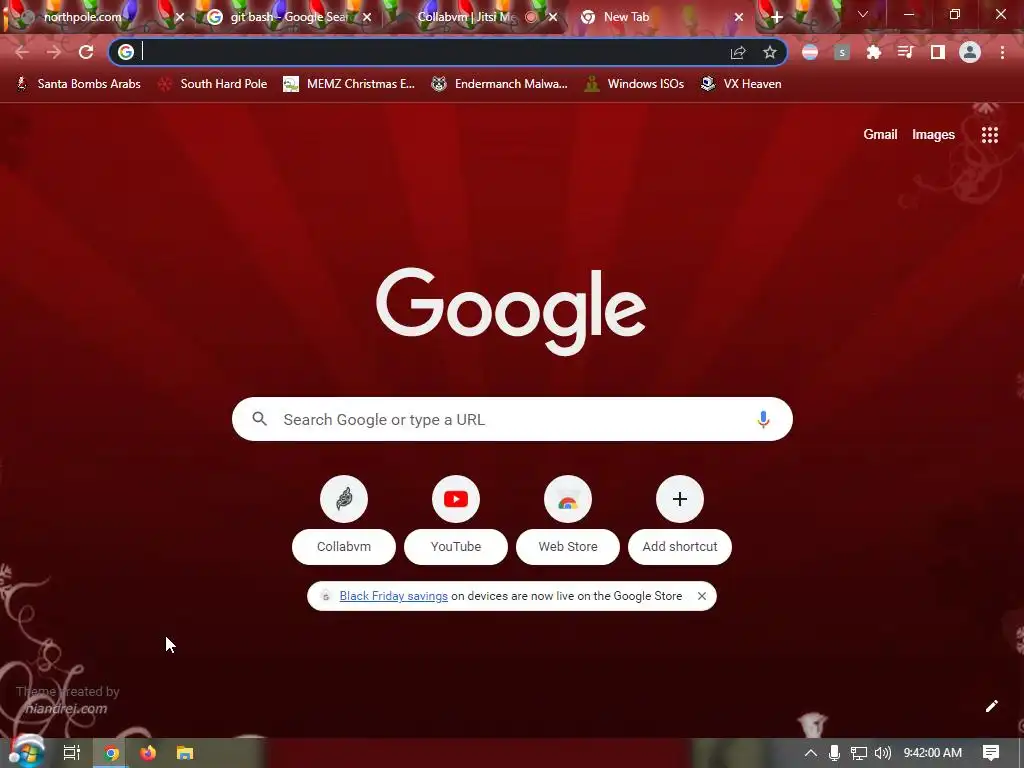Dismiss the Black Friday promo
The image size is (1024, 768).
click(x=701, y=596)
